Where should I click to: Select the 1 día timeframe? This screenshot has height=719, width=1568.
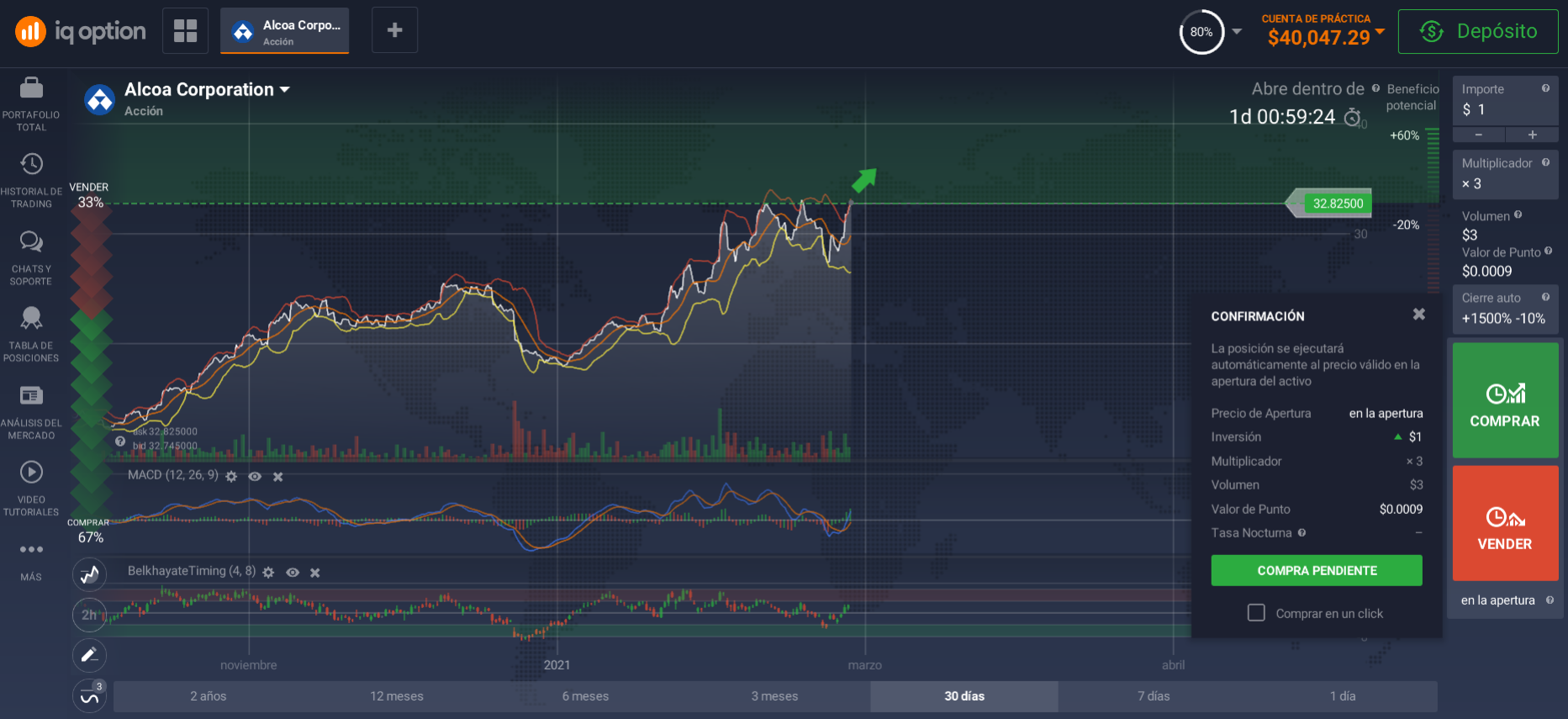pos(1343,696)
